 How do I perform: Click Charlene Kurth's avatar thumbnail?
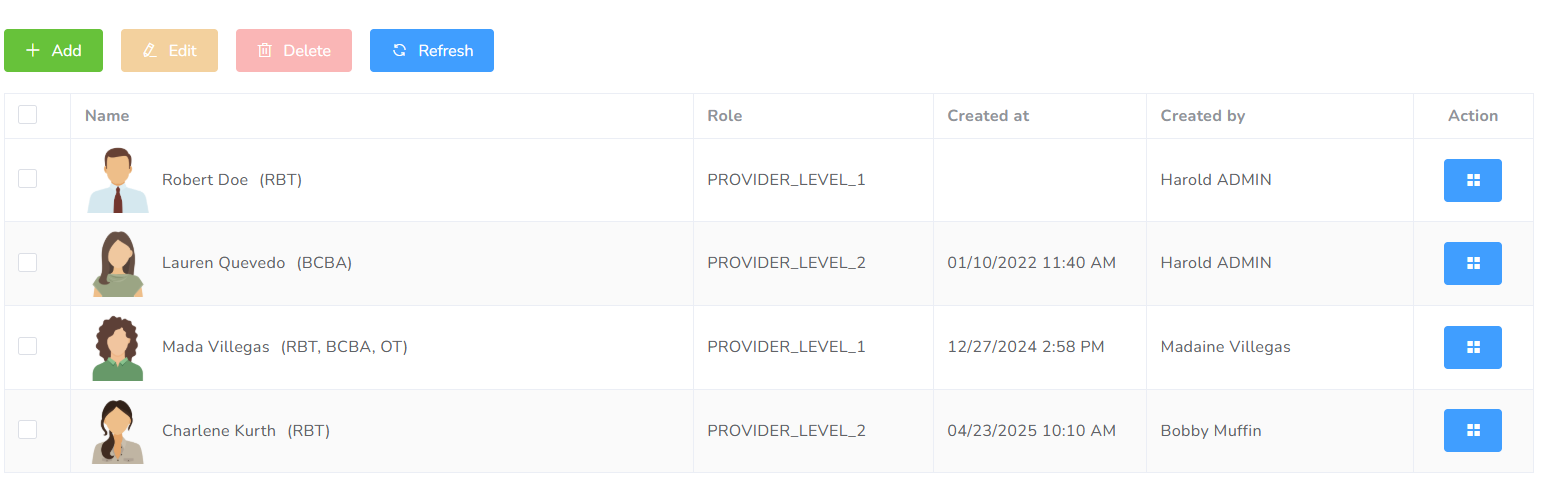(x=118, y=431)
